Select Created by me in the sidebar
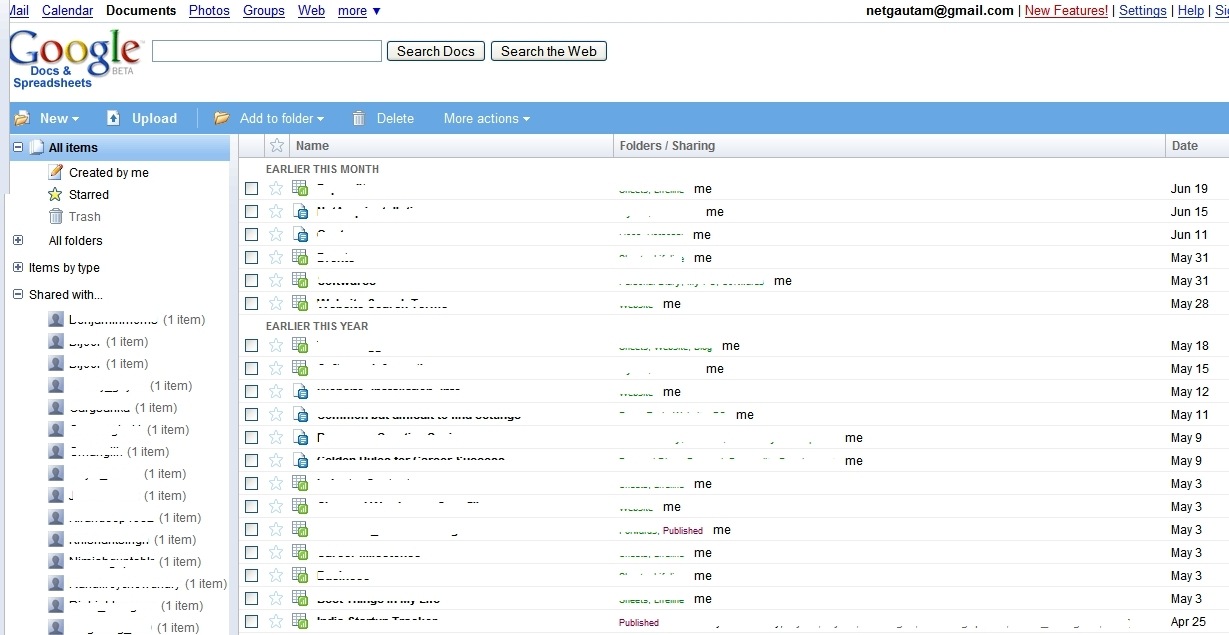Screen dimensions: 1229x635 [x=109, y=172]
